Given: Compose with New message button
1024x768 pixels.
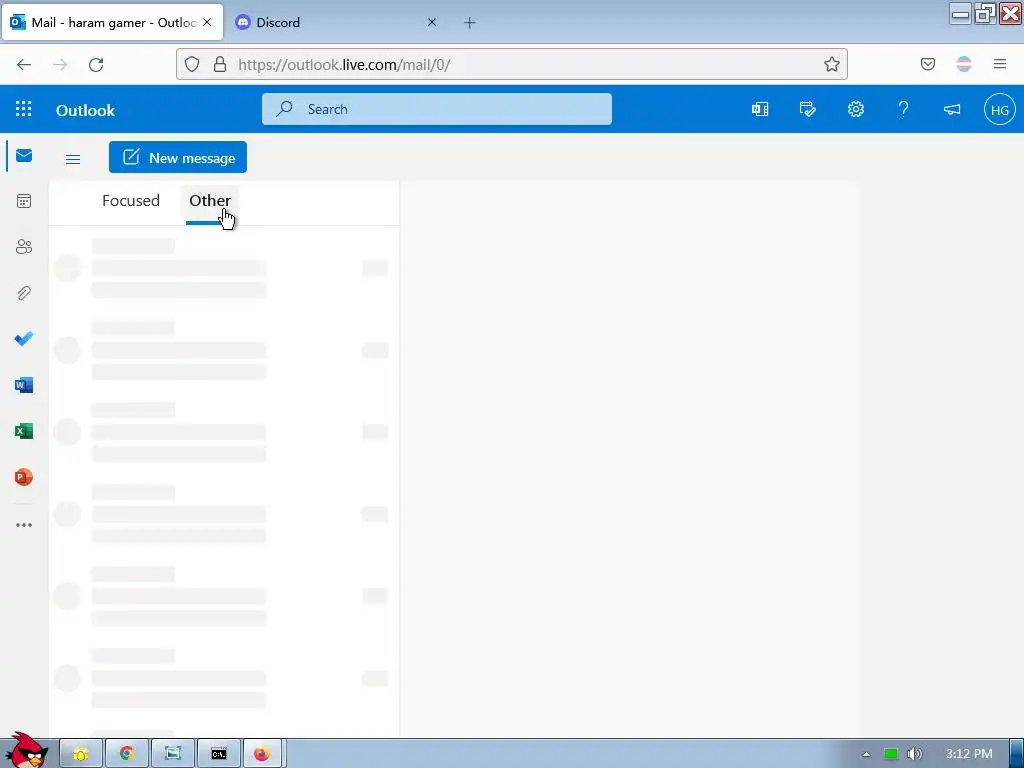Looking at the screenshot, I should click(178, 157).
